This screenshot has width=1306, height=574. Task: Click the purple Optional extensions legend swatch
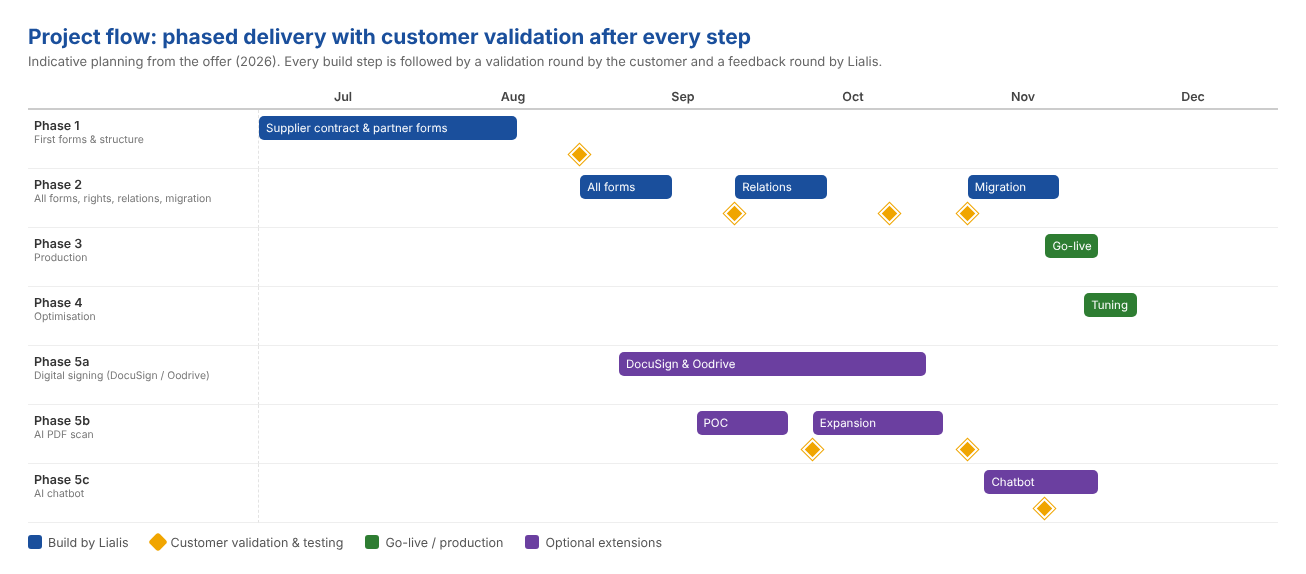532,542
